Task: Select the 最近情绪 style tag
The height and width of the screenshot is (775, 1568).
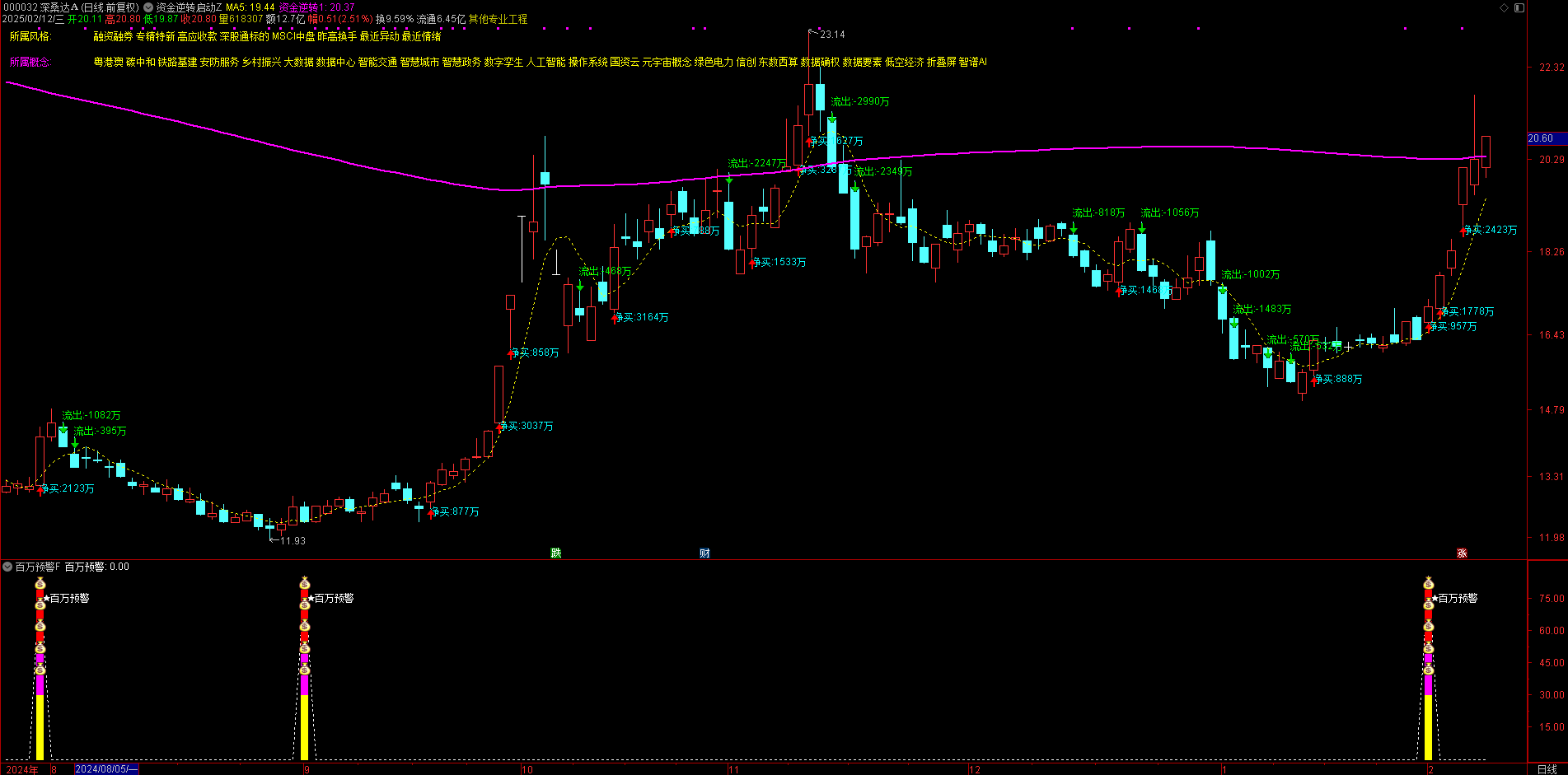Action: pyautogui.click(x=421, y=36)
